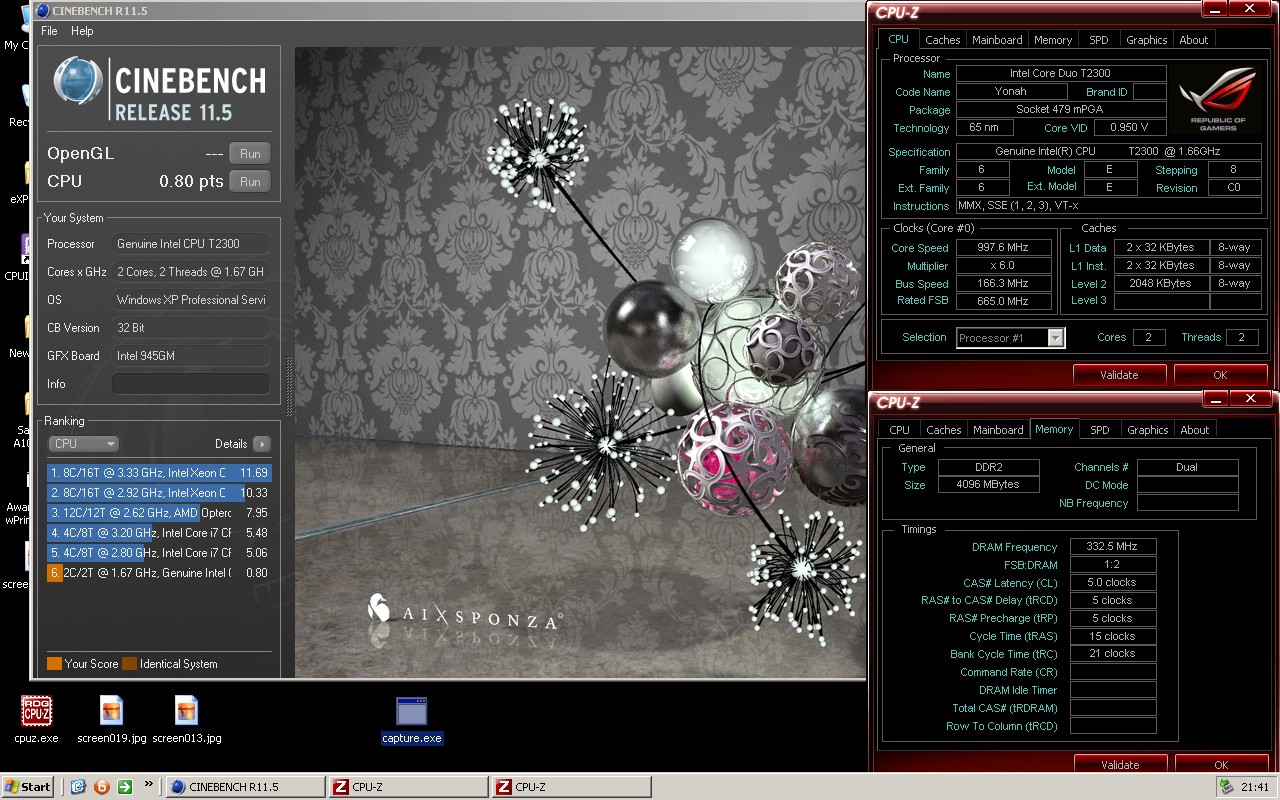
Task: Open CPU tab in lower CPU-Z window
Action: 900,430
